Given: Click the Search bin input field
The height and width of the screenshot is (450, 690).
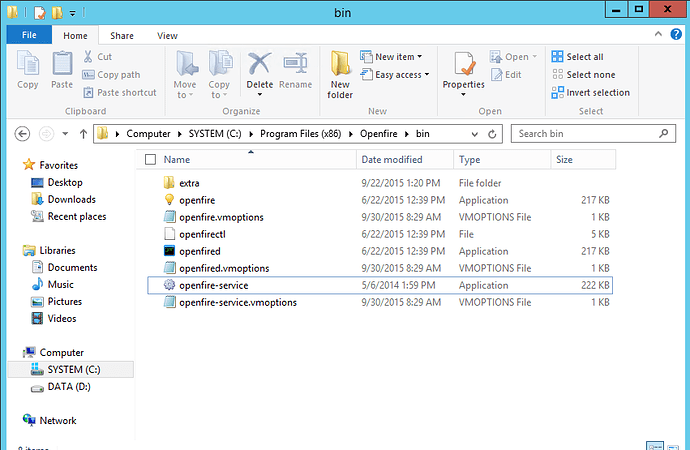Looking at the screenshot, I should [593, 134].
